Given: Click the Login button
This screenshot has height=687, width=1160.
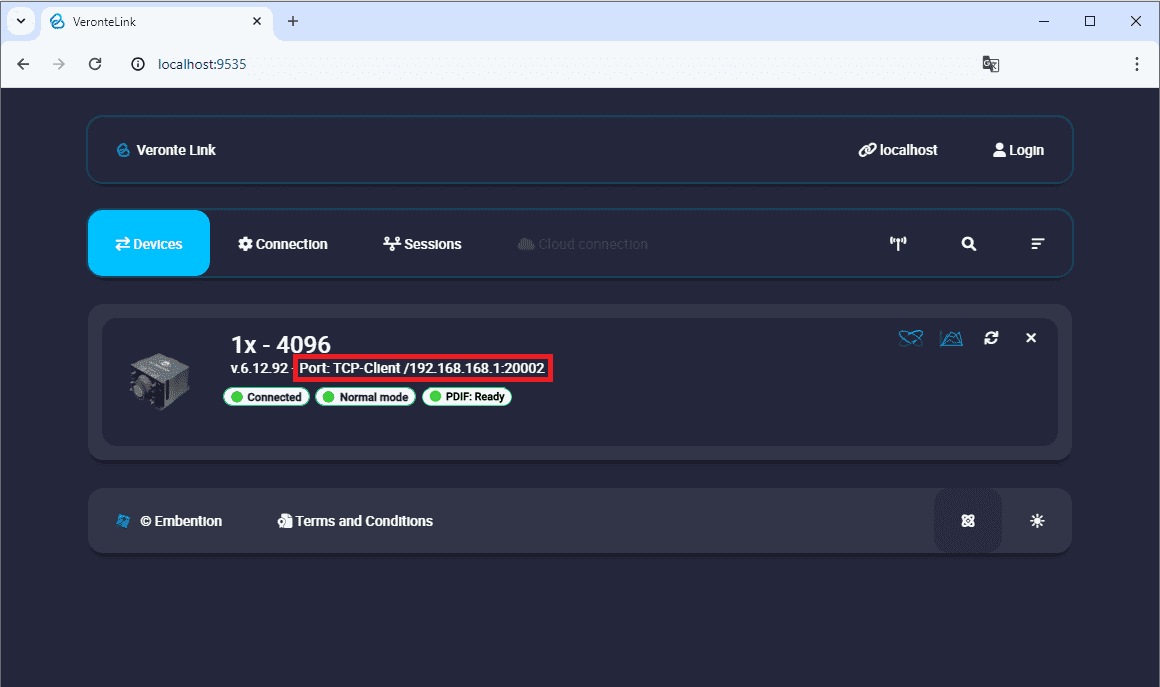Looking at the screenshot, I should point(1018,150).
